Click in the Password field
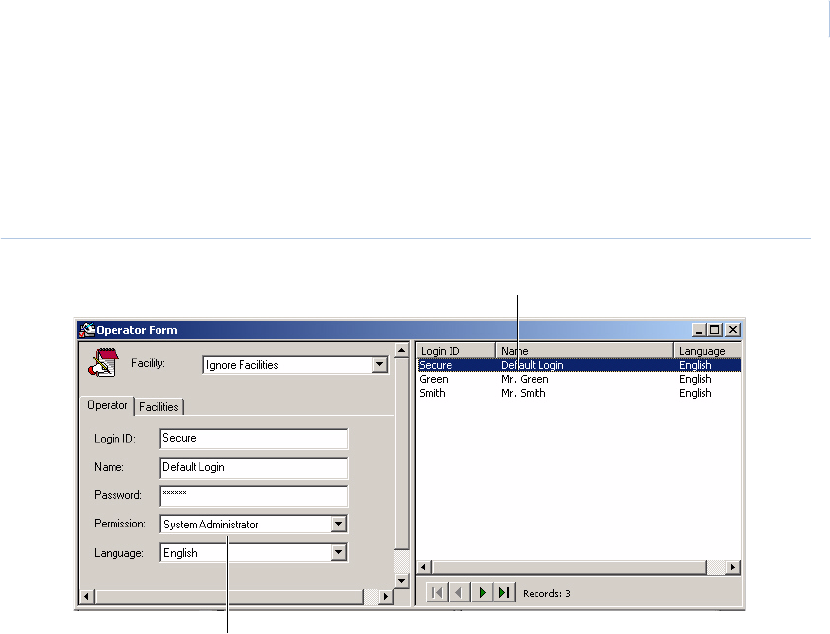 (254, 496)
